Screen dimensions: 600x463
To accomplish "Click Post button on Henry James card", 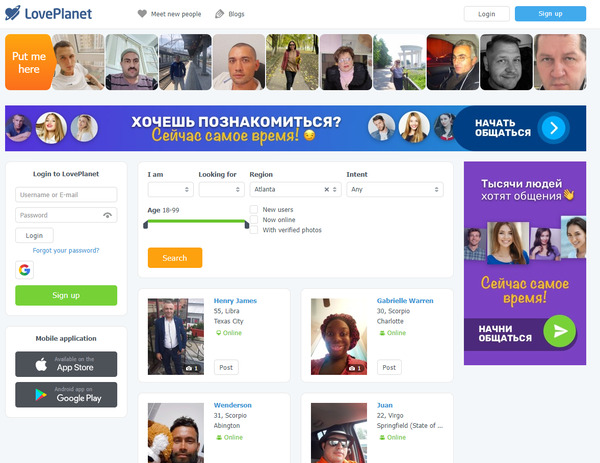I will pyautogui.click(x=226, y=367).
